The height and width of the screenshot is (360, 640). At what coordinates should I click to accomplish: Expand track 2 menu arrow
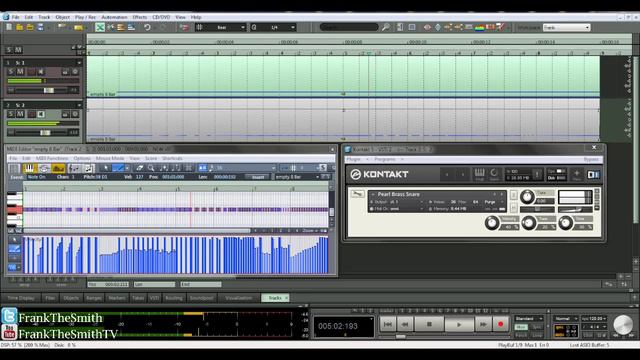click(x=79, y=105)
